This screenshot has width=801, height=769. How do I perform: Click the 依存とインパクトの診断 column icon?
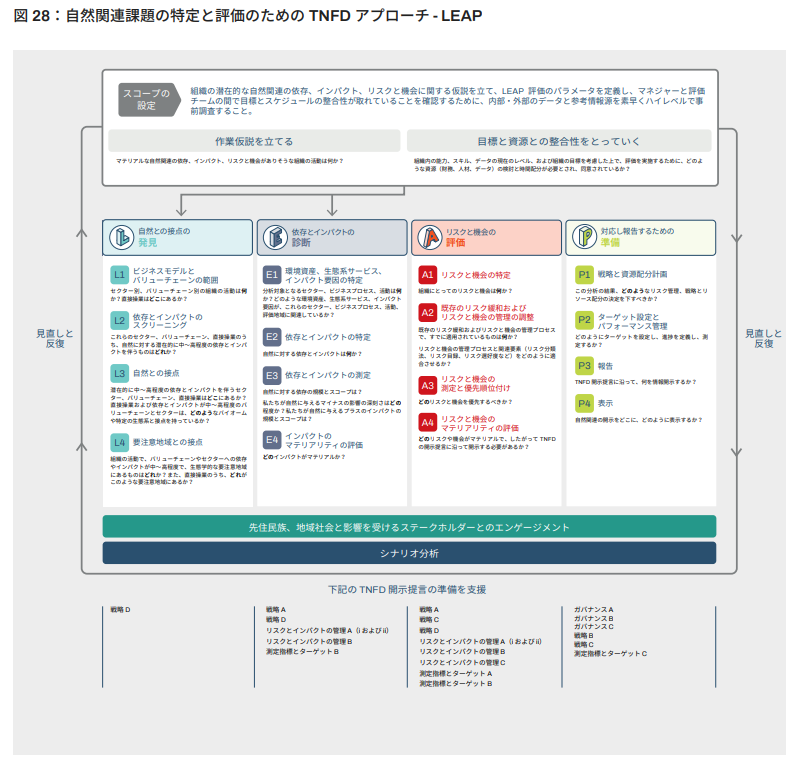[277, 237]
